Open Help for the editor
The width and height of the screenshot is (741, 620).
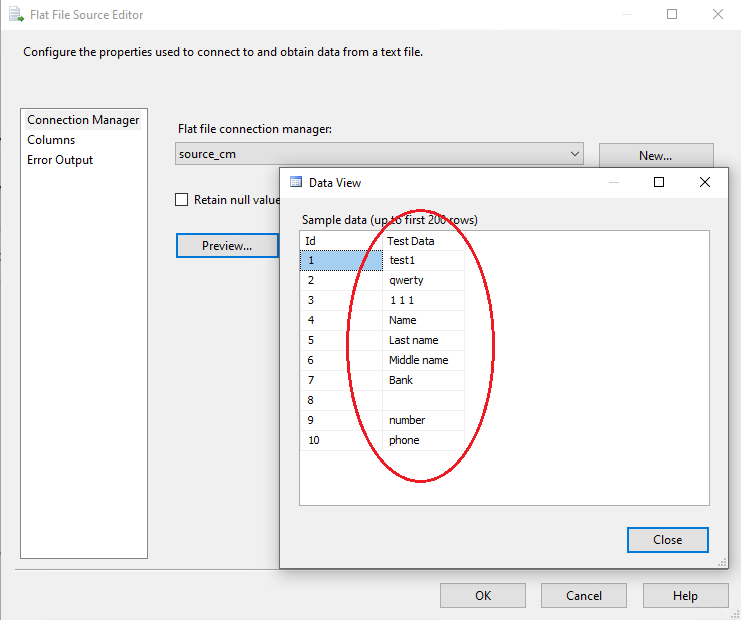pos(685,596)
